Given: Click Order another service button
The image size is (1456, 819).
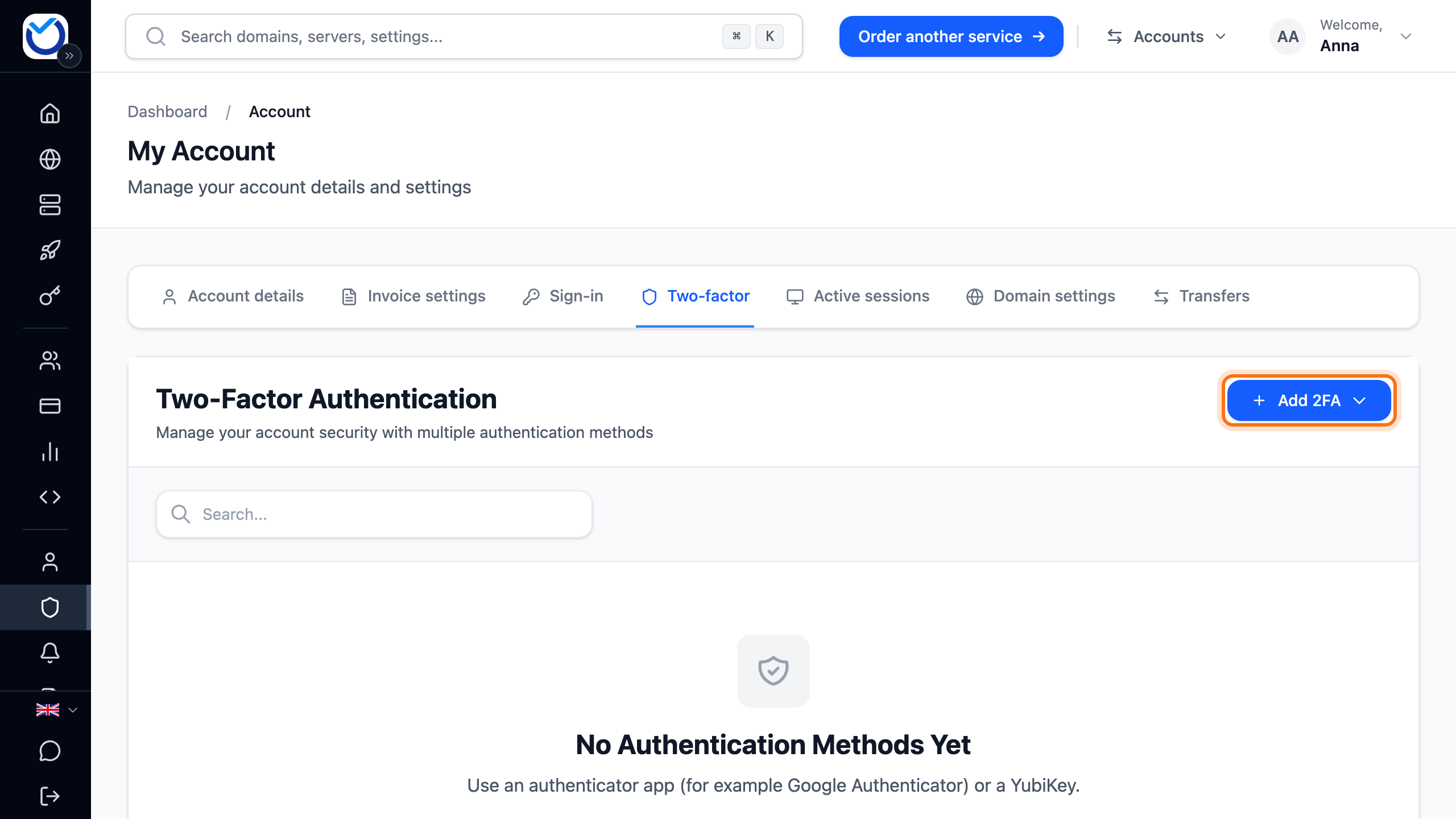Looking at the screenshot, I should tap(952, 36).
